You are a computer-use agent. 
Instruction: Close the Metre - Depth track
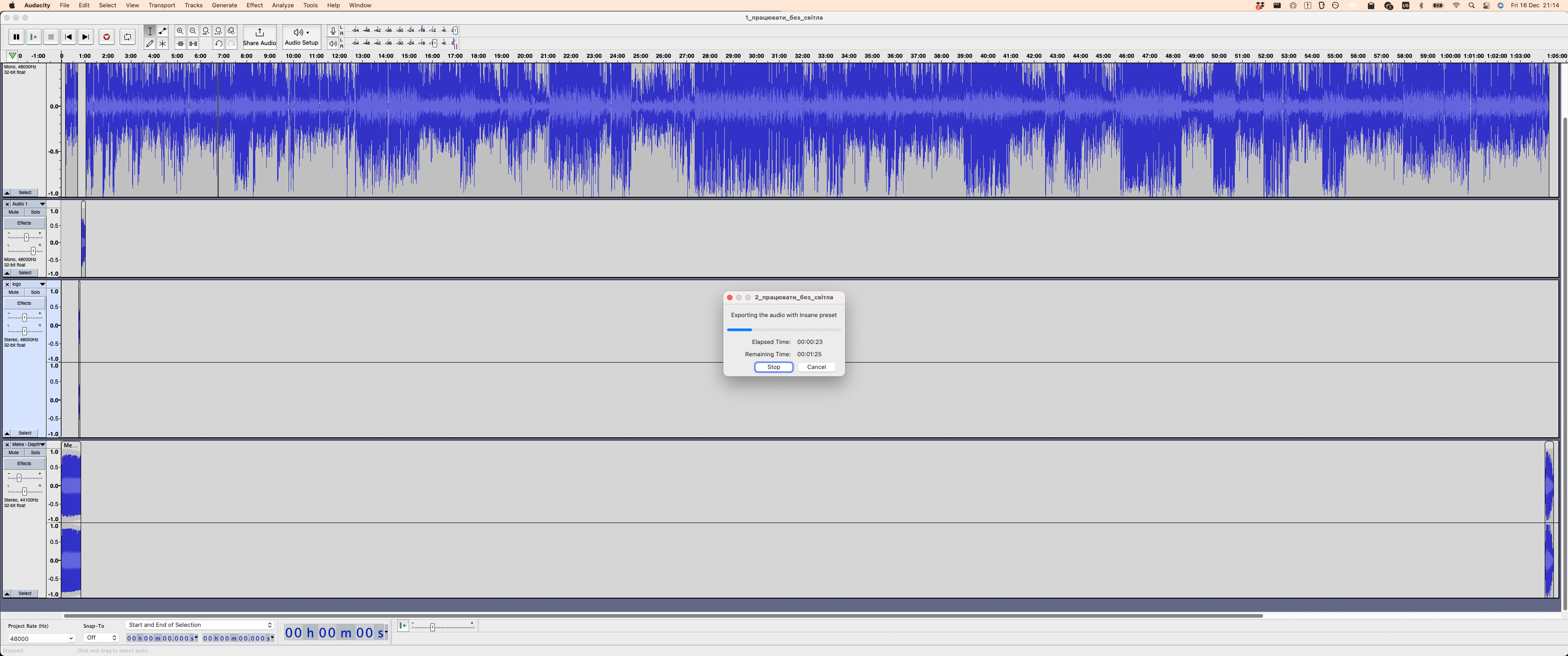click(7, 445)
